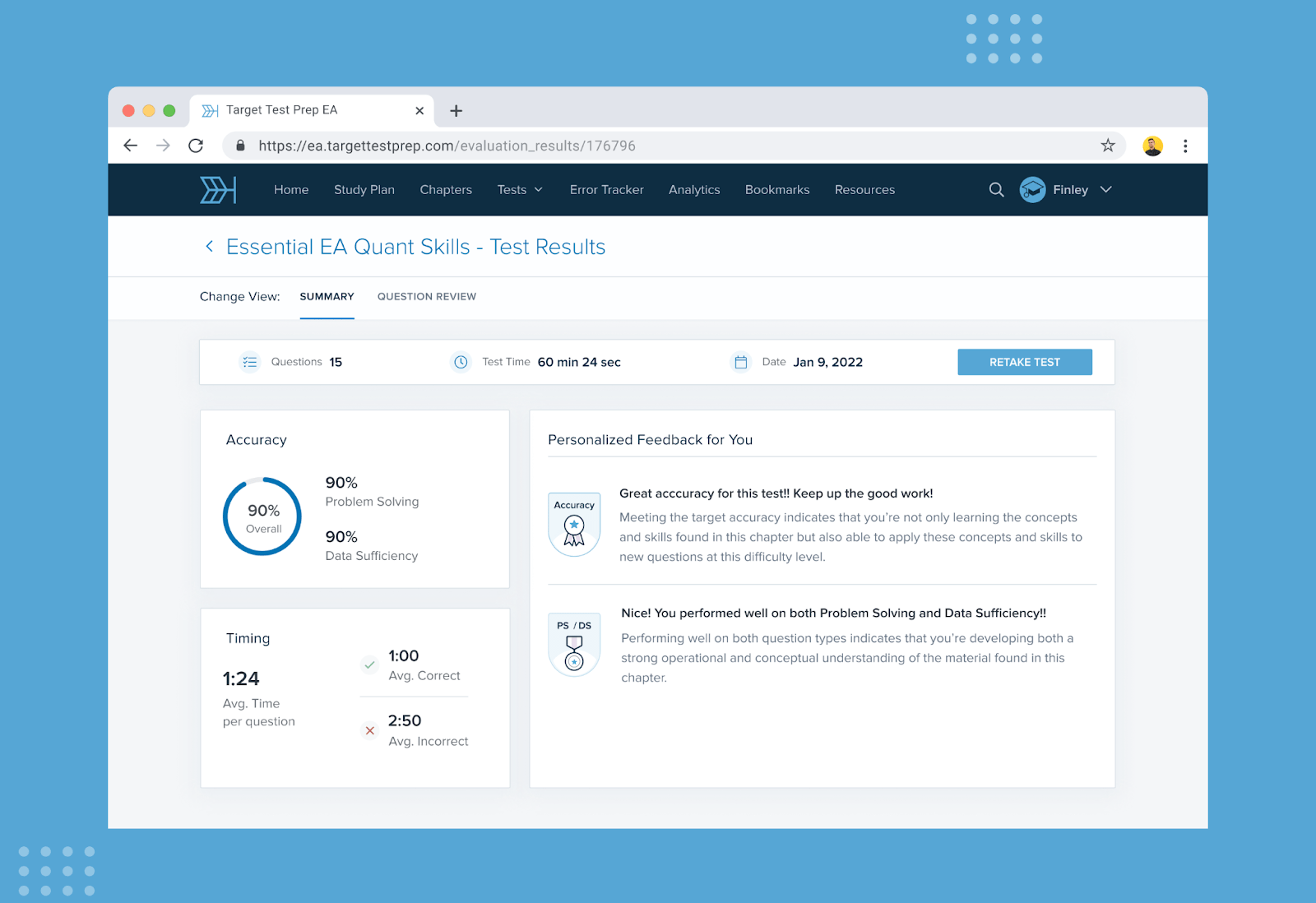Screen dimensions: 1316x903
Task: Open the browser three-dot menu
Action: point(1185,146)
